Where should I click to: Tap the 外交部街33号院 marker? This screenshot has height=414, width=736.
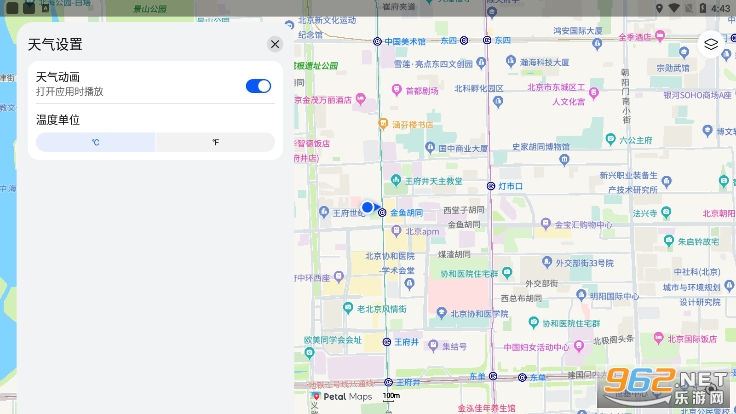pos(546,261)
